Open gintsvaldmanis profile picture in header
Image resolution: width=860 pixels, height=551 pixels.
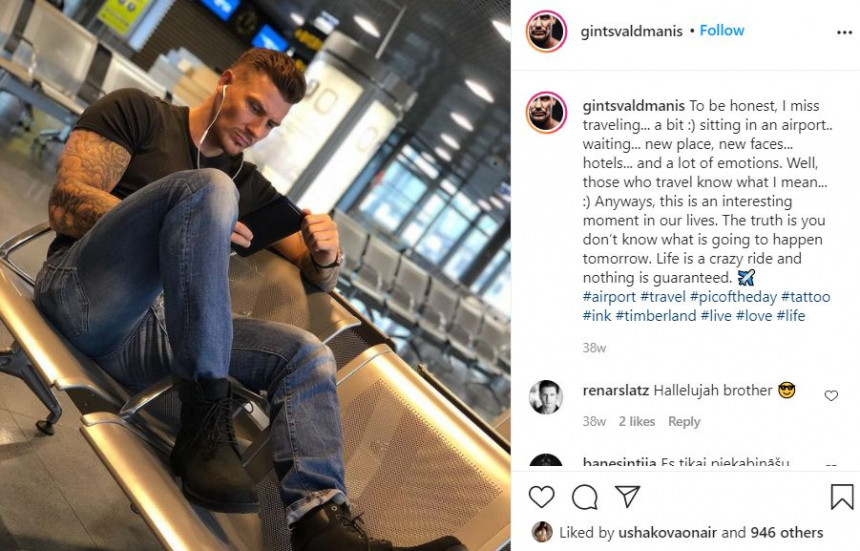coord(546,31)
